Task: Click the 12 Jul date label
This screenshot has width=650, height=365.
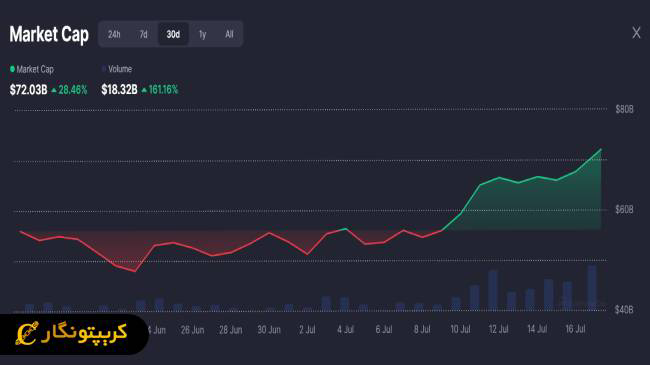Action: 498,330
